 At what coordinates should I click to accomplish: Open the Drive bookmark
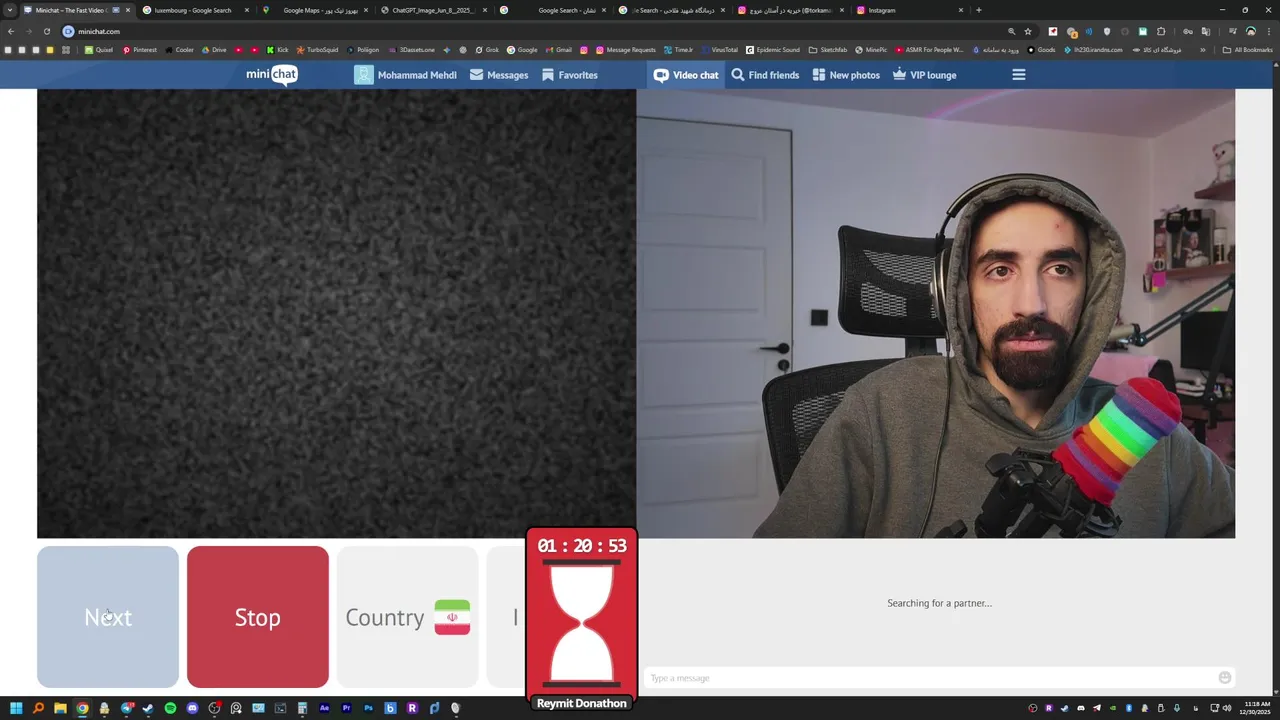pyautogui.click(x=214, y=50)
